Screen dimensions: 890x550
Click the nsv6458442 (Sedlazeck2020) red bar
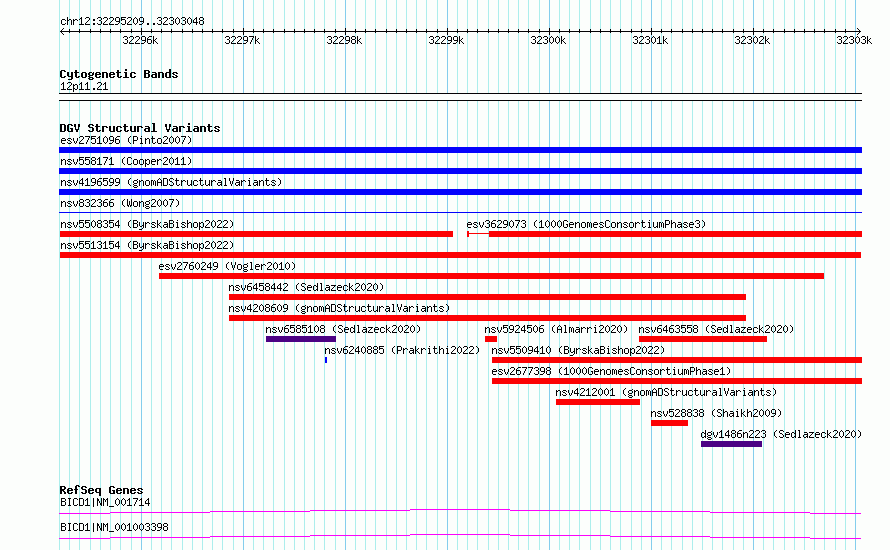point(487,297)
